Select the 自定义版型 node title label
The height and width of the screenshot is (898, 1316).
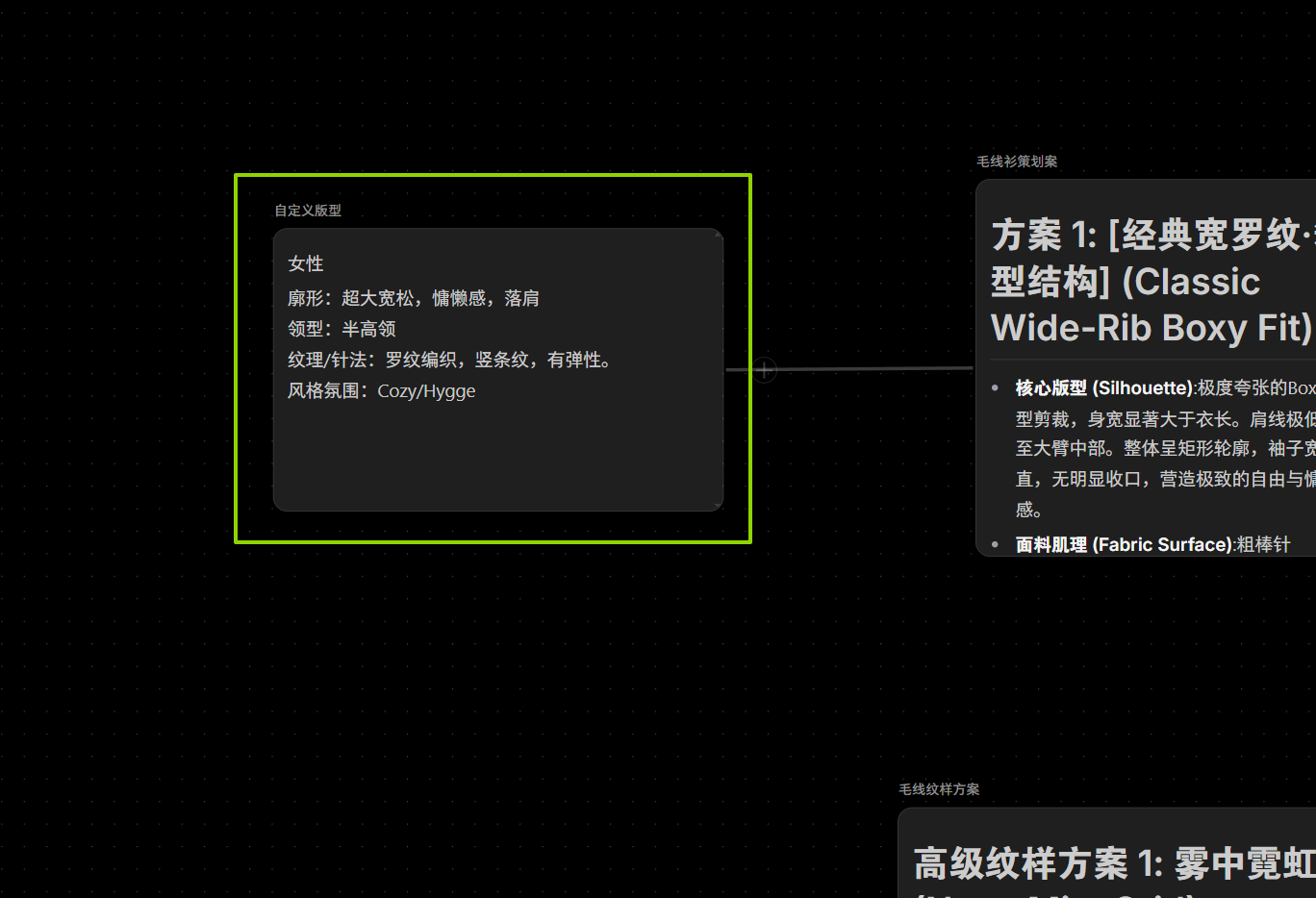tap(308, 211)
